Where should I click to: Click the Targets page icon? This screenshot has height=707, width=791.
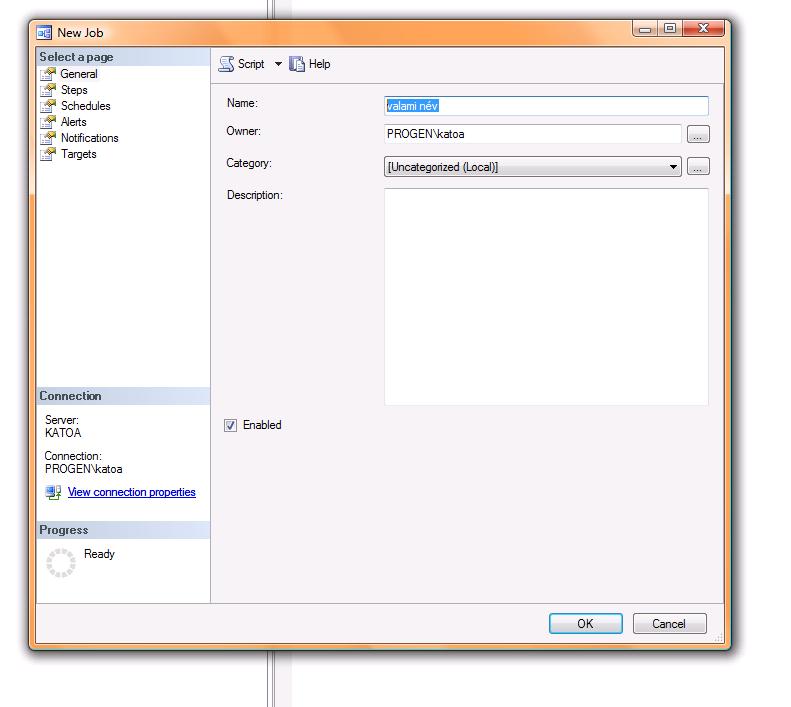pos(48,154)
